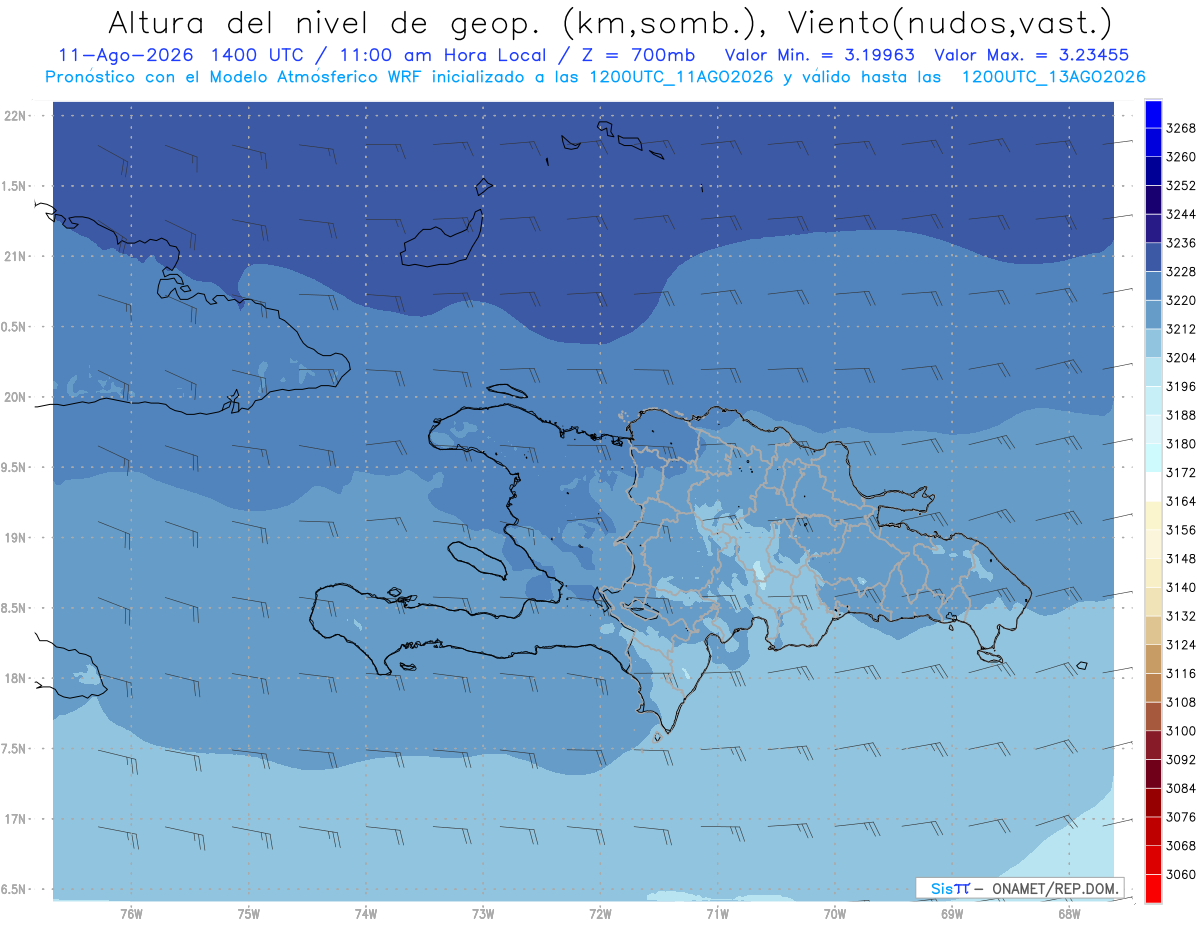Click the '0.5N' latitude axis label
Viewport: 1200px width, 927px height.
point(15,327)
